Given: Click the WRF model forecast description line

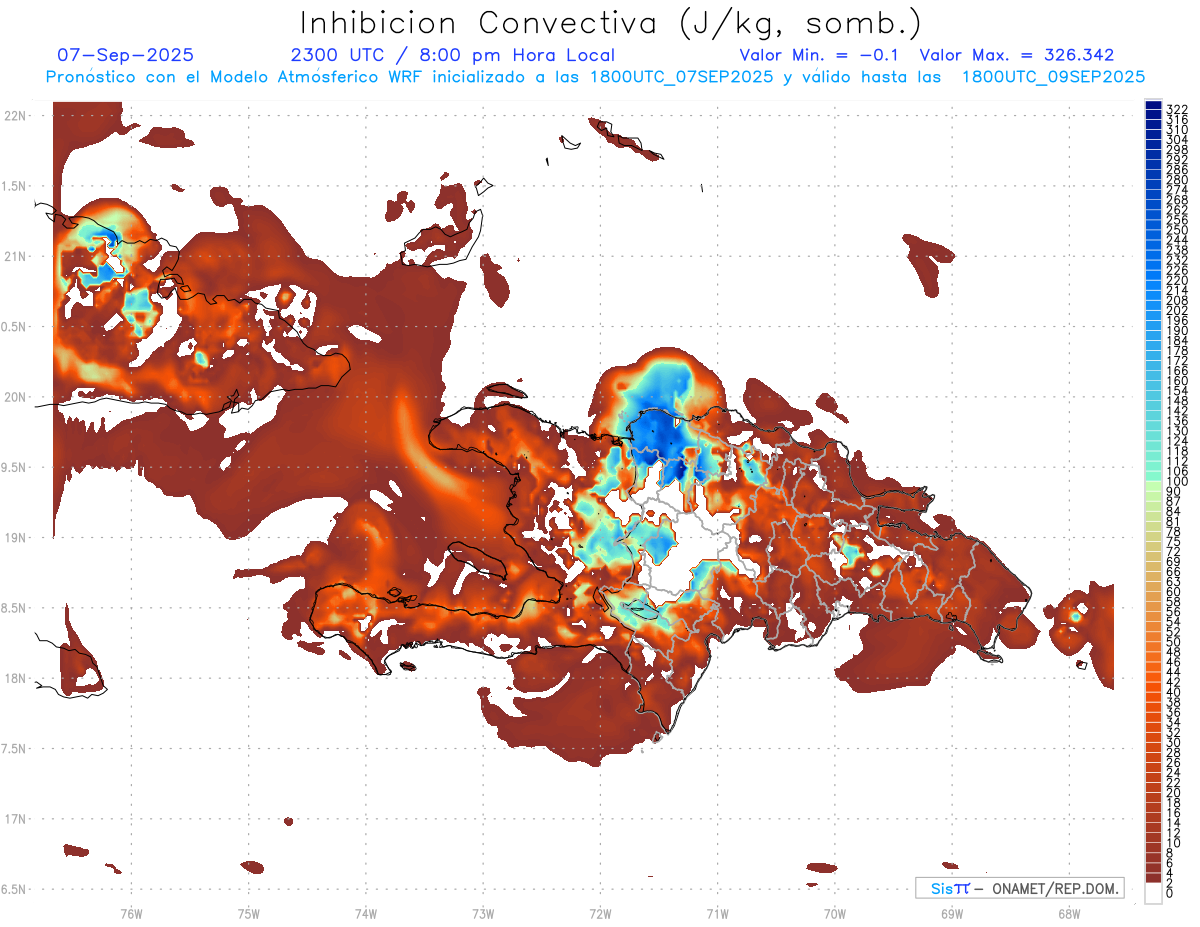Looking at the screenshot, I should pos(595,76).
